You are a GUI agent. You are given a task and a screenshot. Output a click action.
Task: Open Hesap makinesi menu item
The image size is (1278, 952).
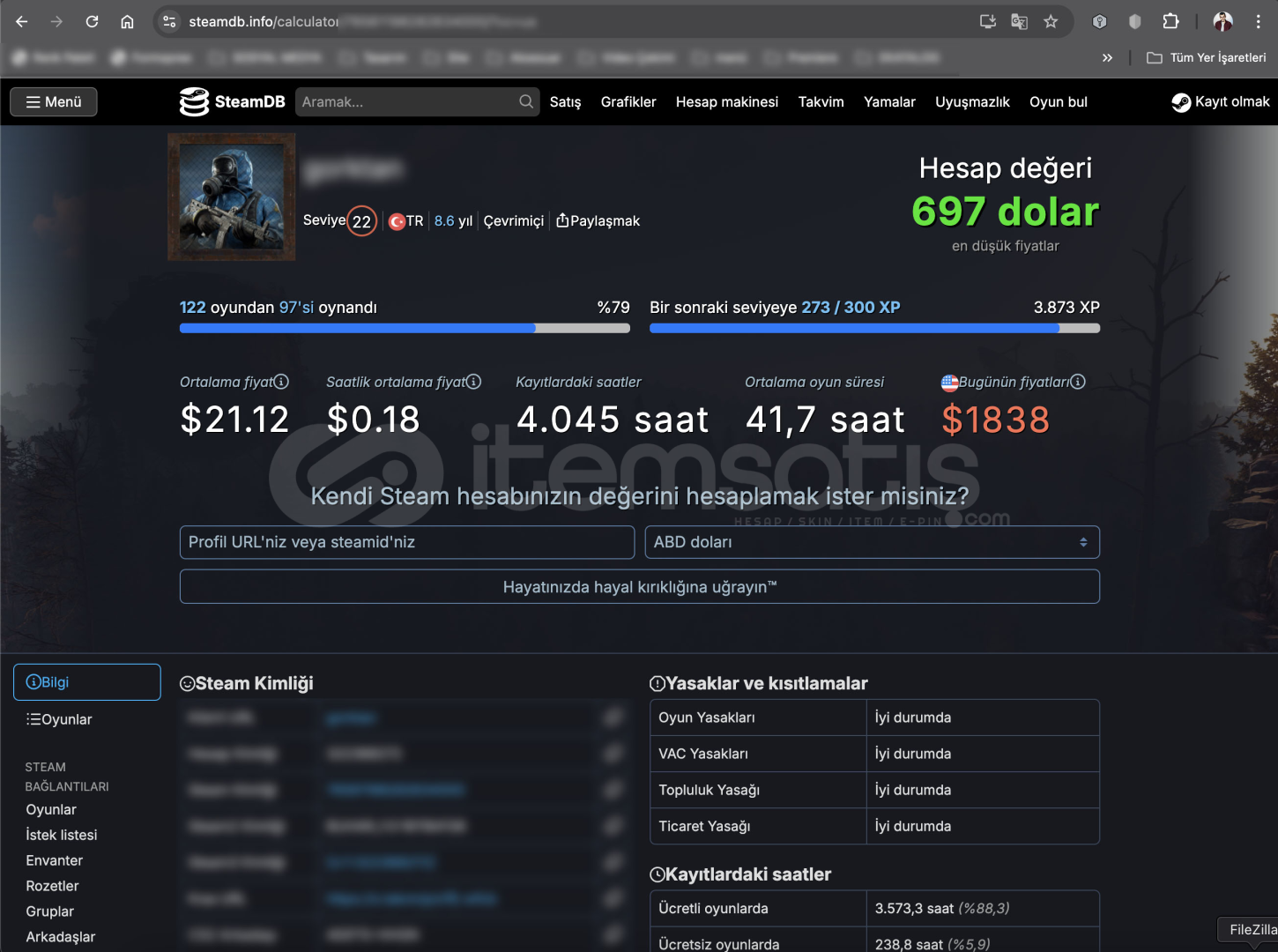tap(727, 102)
